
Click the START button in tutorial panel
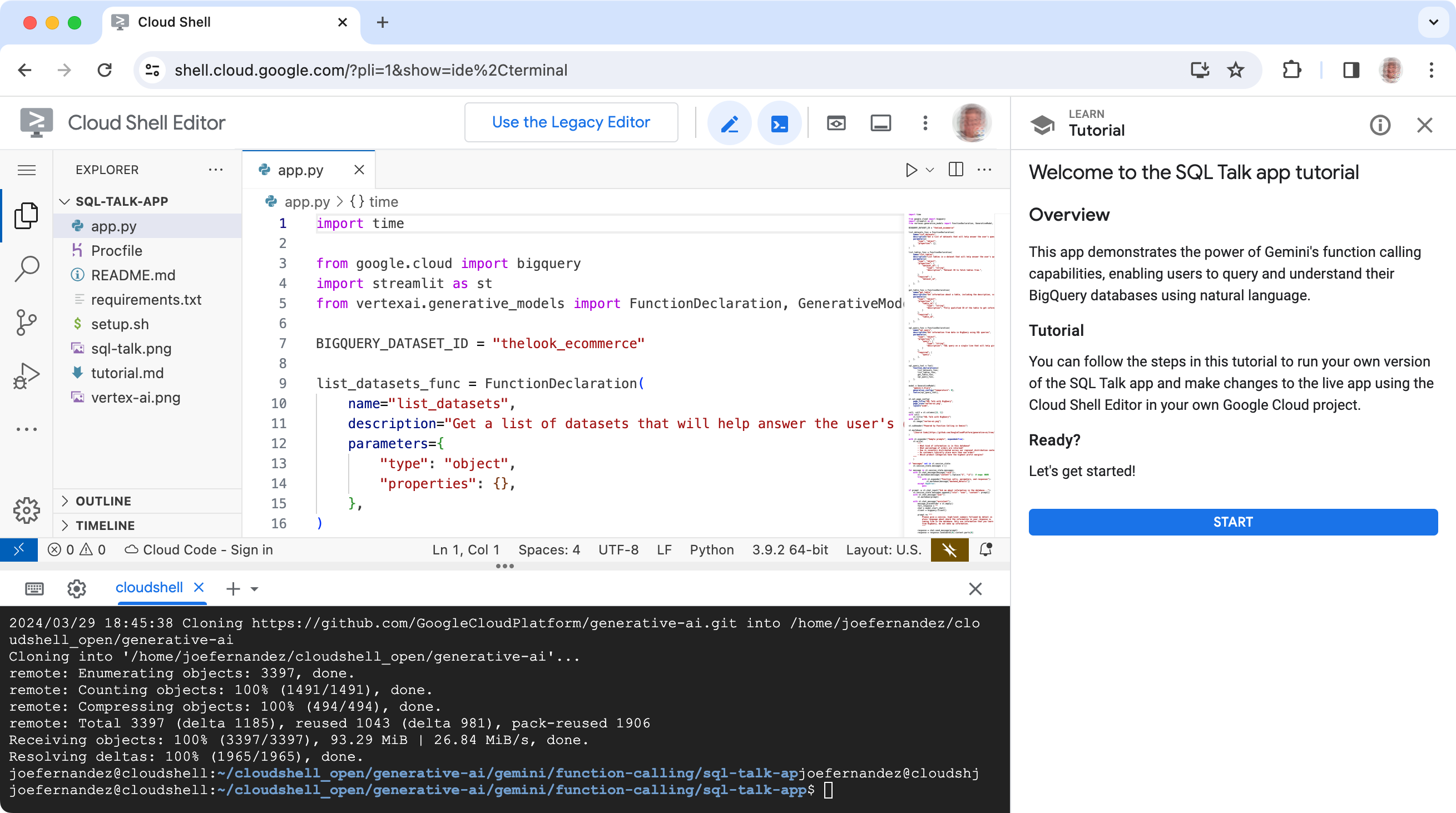[1232, 522]
